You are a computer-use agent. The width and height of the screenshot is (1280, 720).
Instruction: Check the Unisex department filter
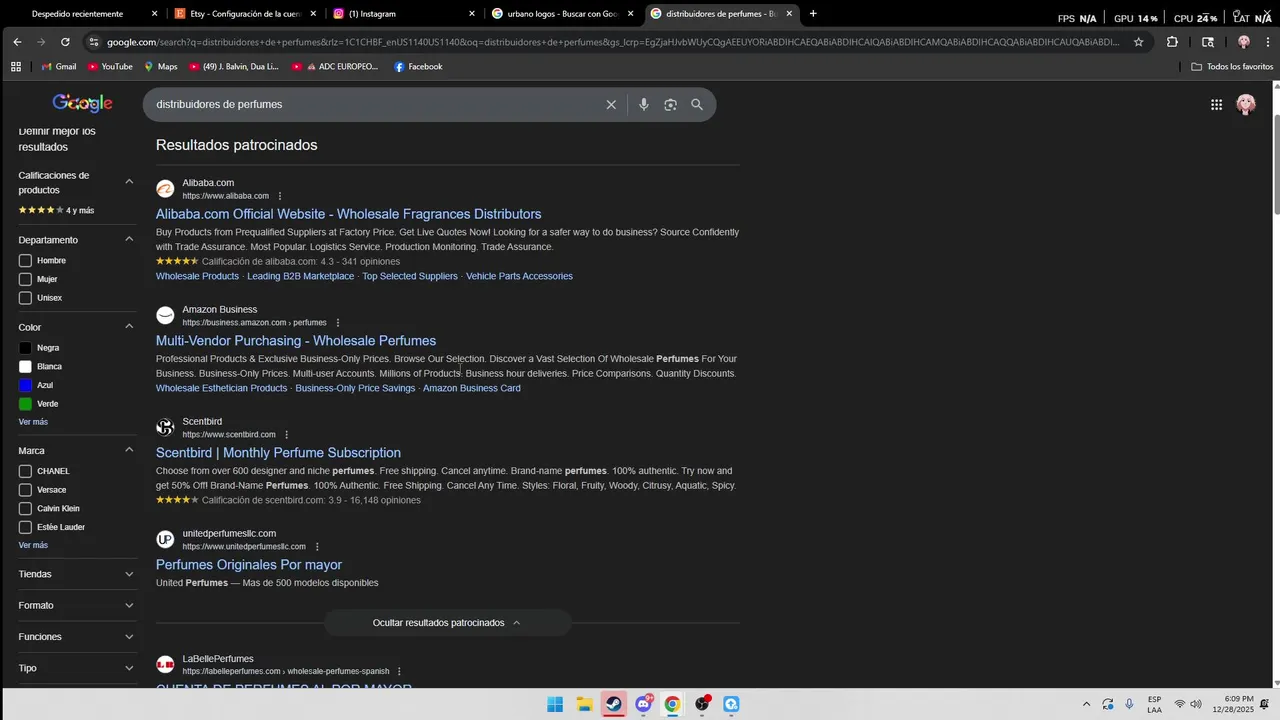tap(25, 298)
